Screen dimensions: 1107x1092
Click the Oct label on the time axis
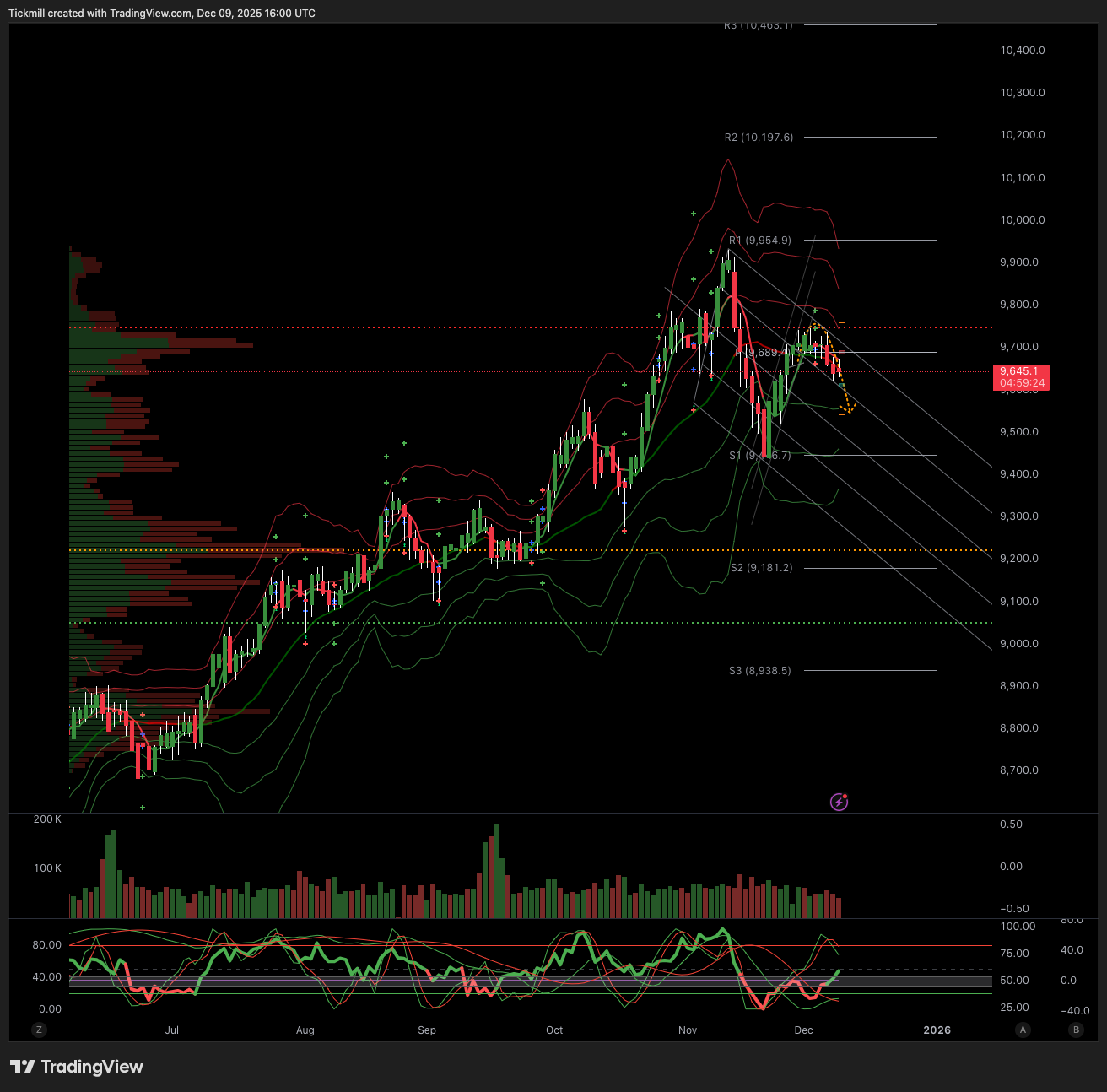pos(554,1030)
